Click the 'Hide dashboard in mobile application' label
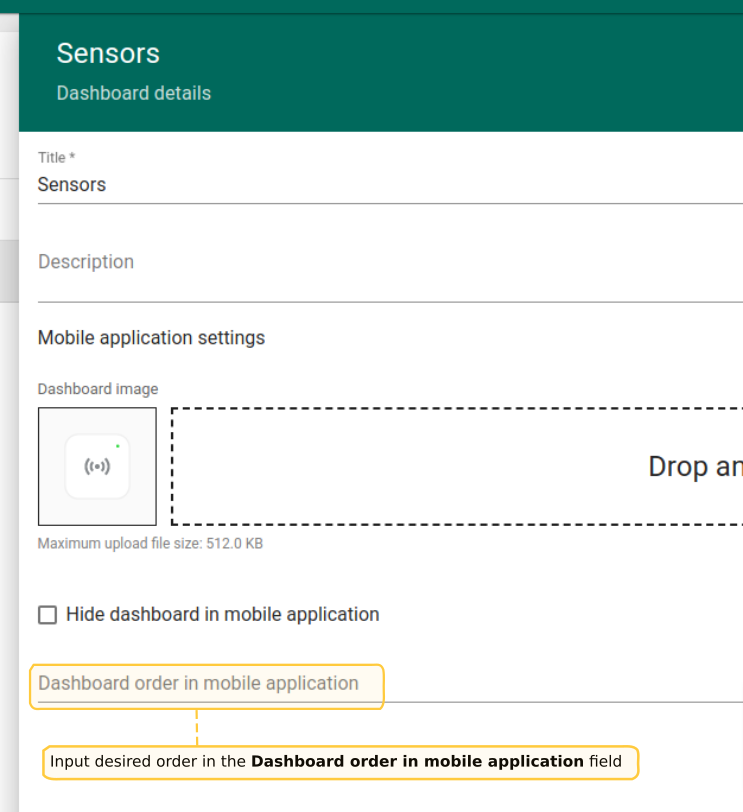The width and height of the screenshot is (743, 812). coord(222,614)
